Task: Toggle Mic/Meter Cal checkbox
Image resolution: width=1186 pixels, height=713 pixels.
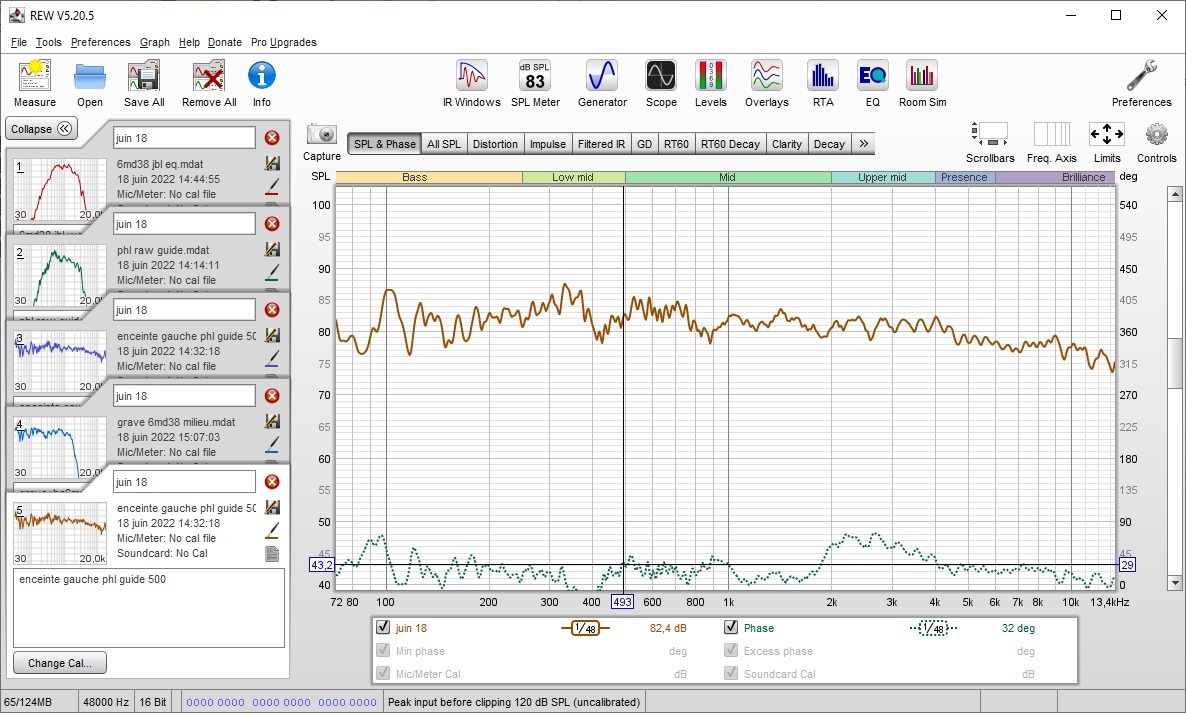Action: point(383,673)
